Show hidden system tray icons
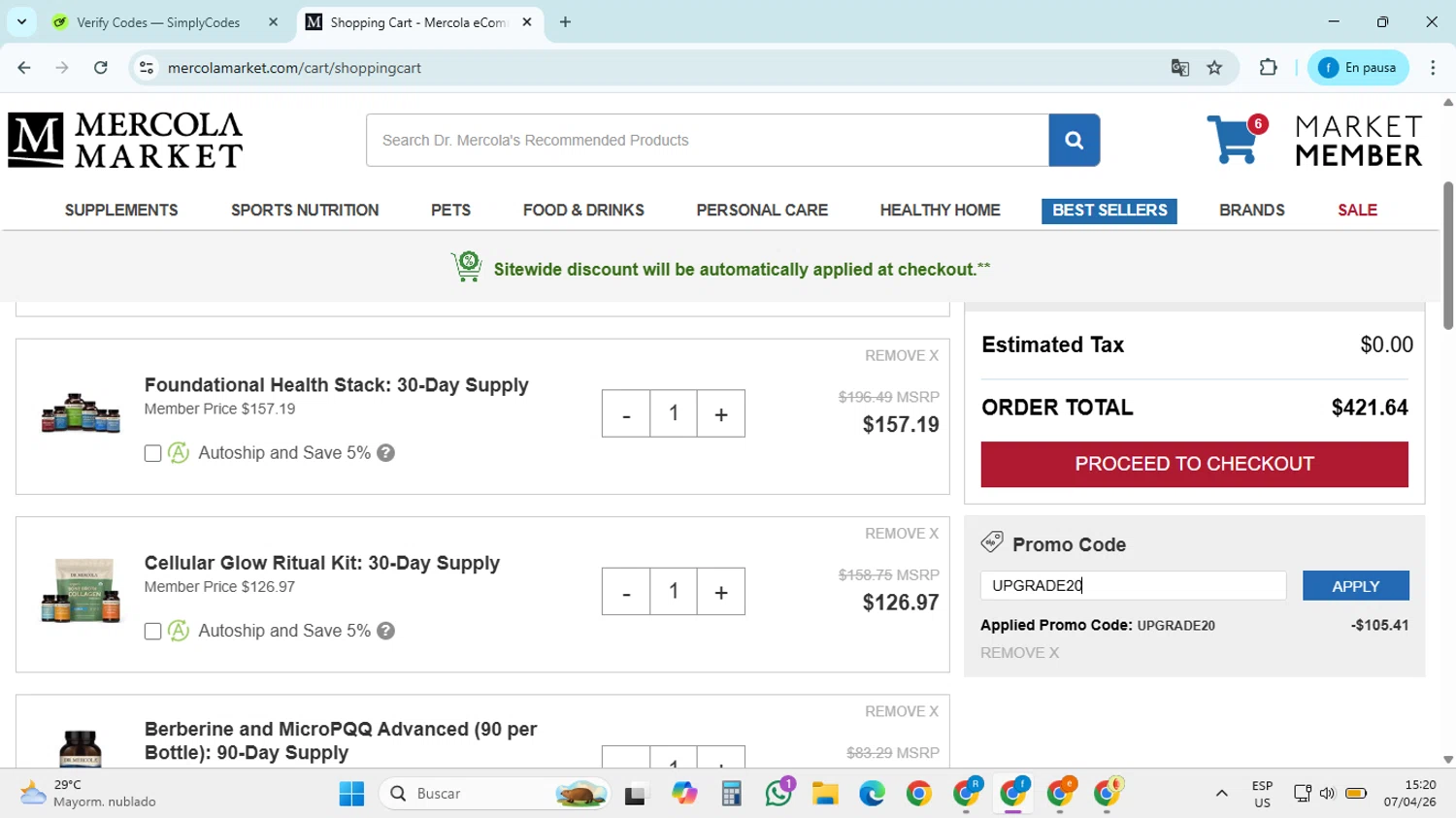Image resolution: width=1456 pixels, height=818 pixels. pos(1221,794)
